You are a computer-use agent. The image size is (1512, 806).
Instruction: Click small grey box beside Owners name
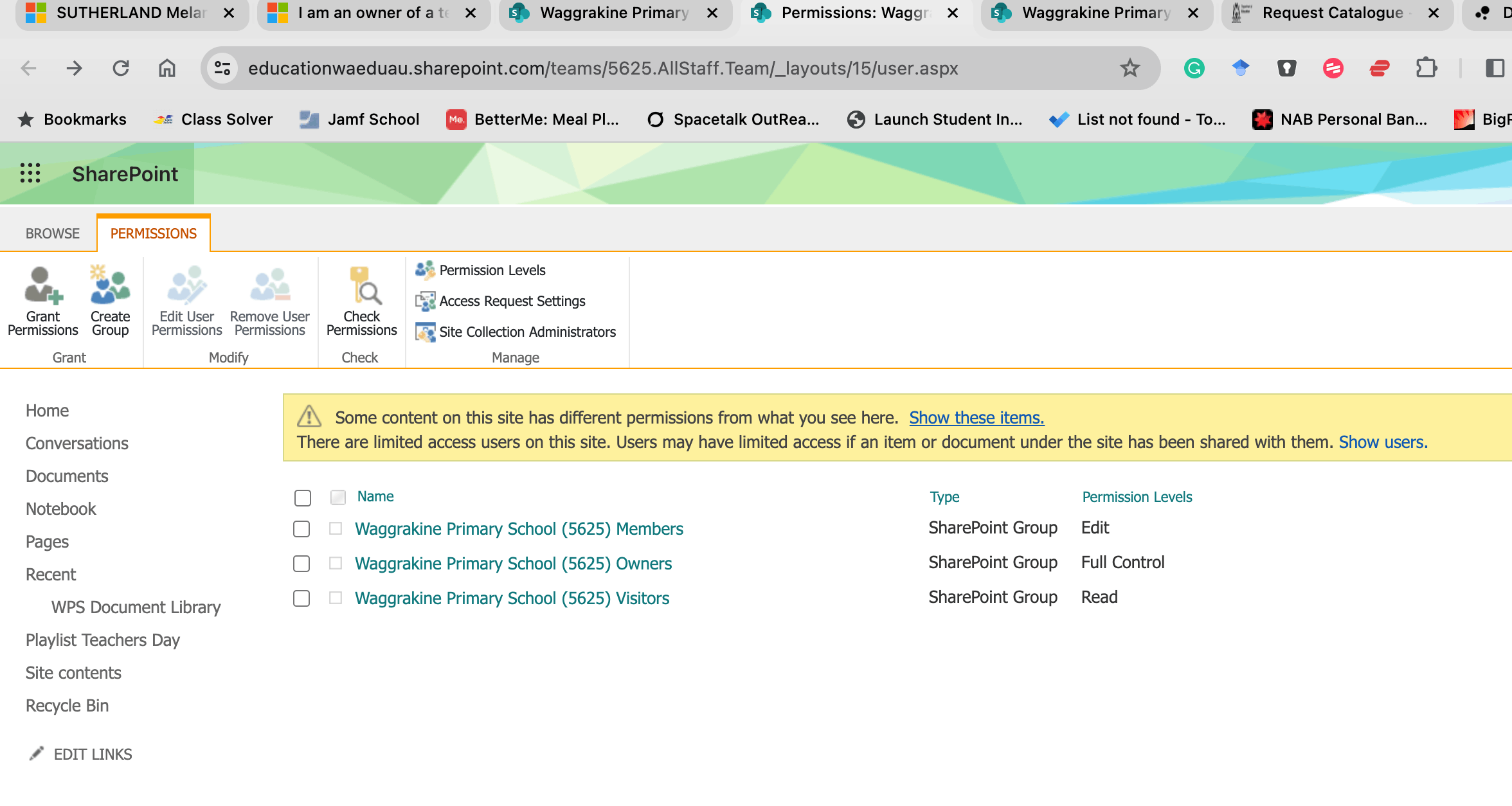click(336, 563)
